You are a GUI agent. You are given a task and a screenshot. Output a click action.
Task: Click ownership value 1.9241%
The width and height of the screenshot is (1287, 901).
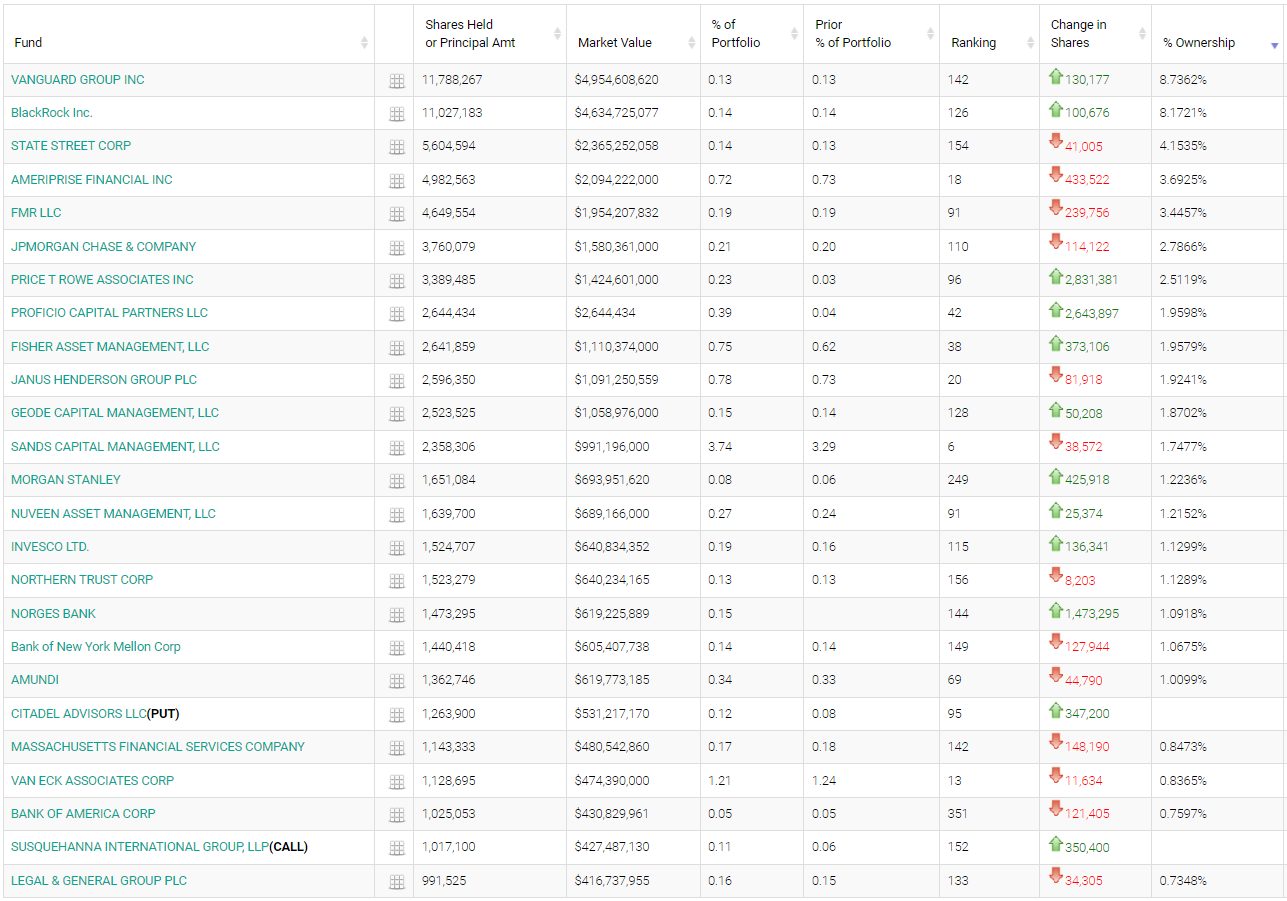[x=1183, y=380]
